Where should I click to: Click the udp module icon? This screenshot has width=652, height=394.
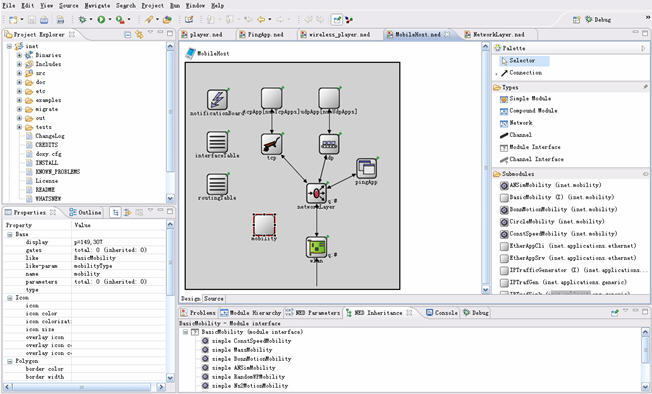click(x=329, y=144)
